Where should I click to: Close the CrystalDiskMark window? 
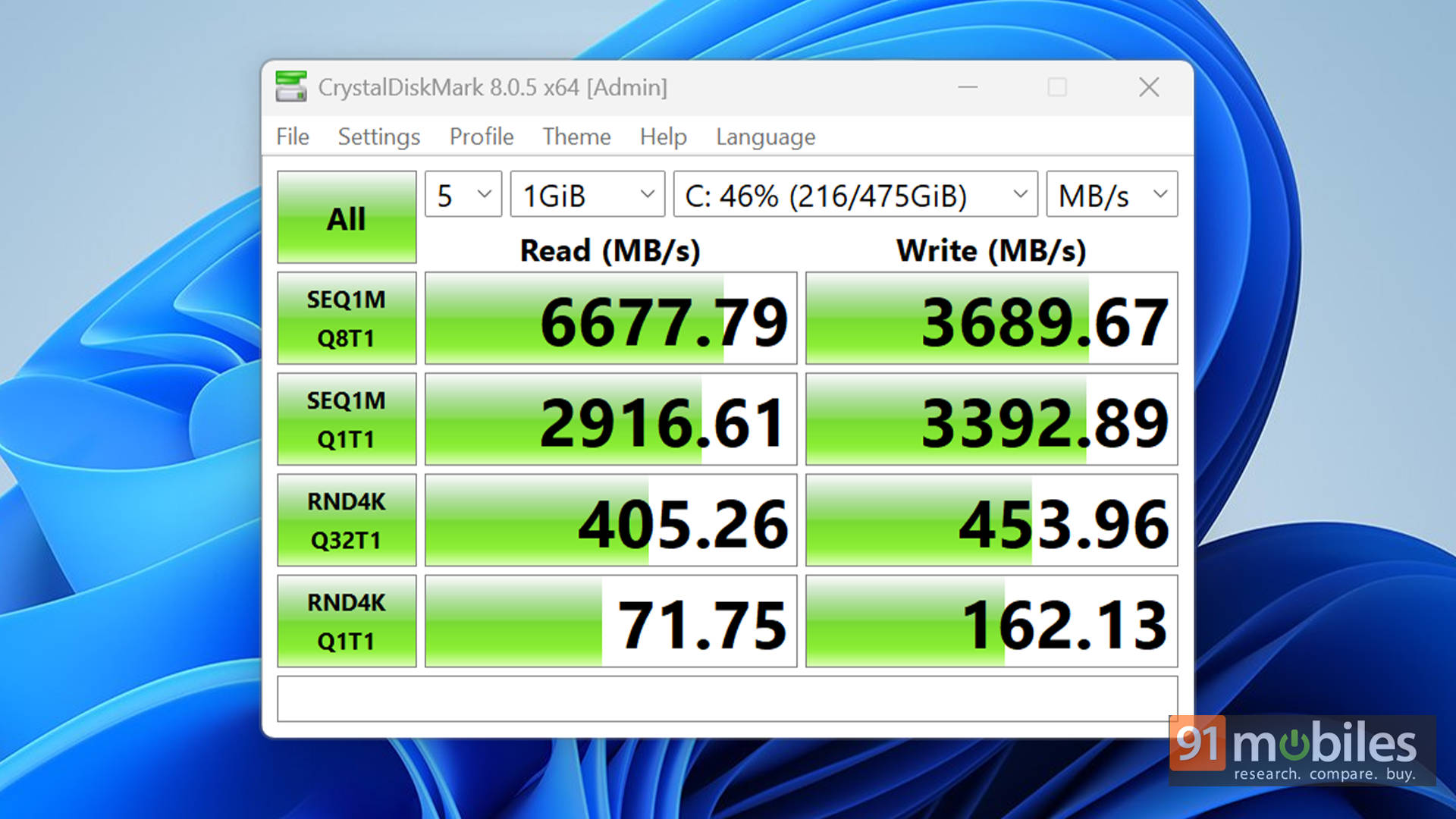point(1149,87)
